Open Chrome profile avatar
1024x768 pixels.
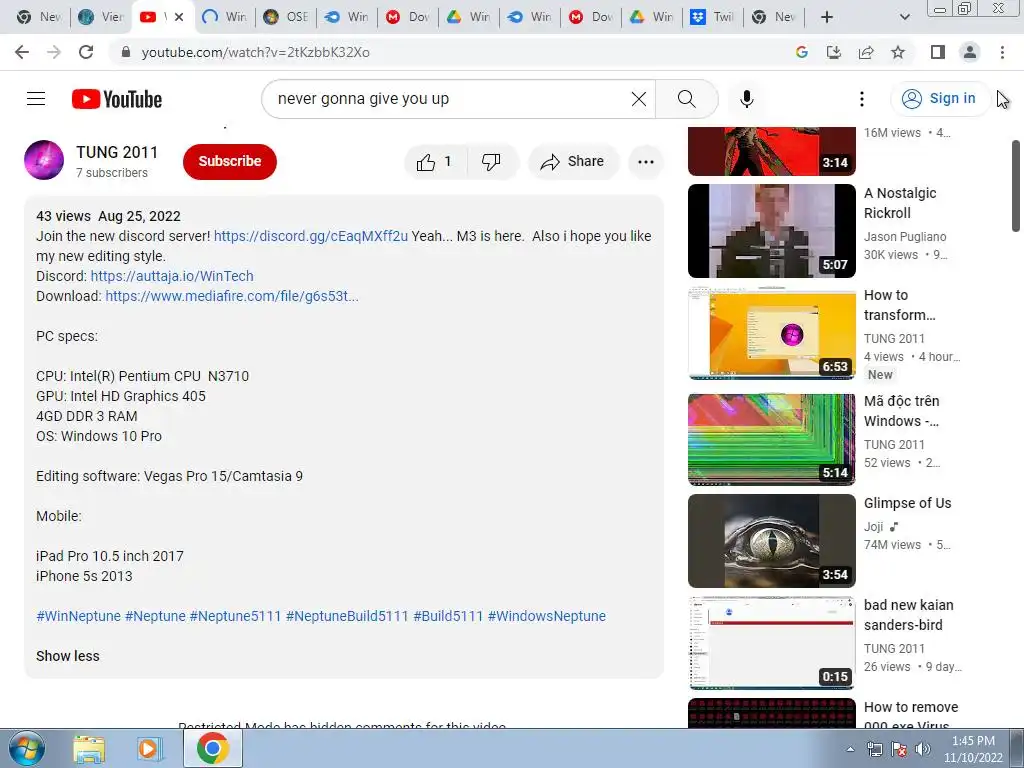(970, 52)
